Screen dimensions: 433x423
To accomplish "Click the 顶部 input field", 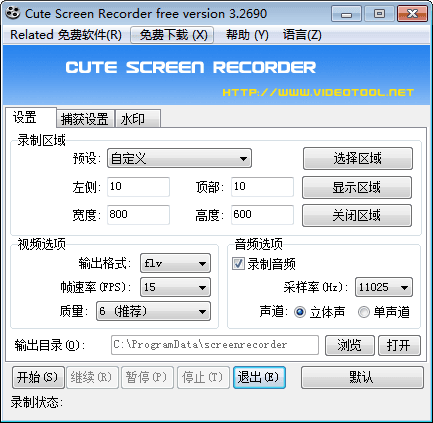I will (x=262, y=186).
